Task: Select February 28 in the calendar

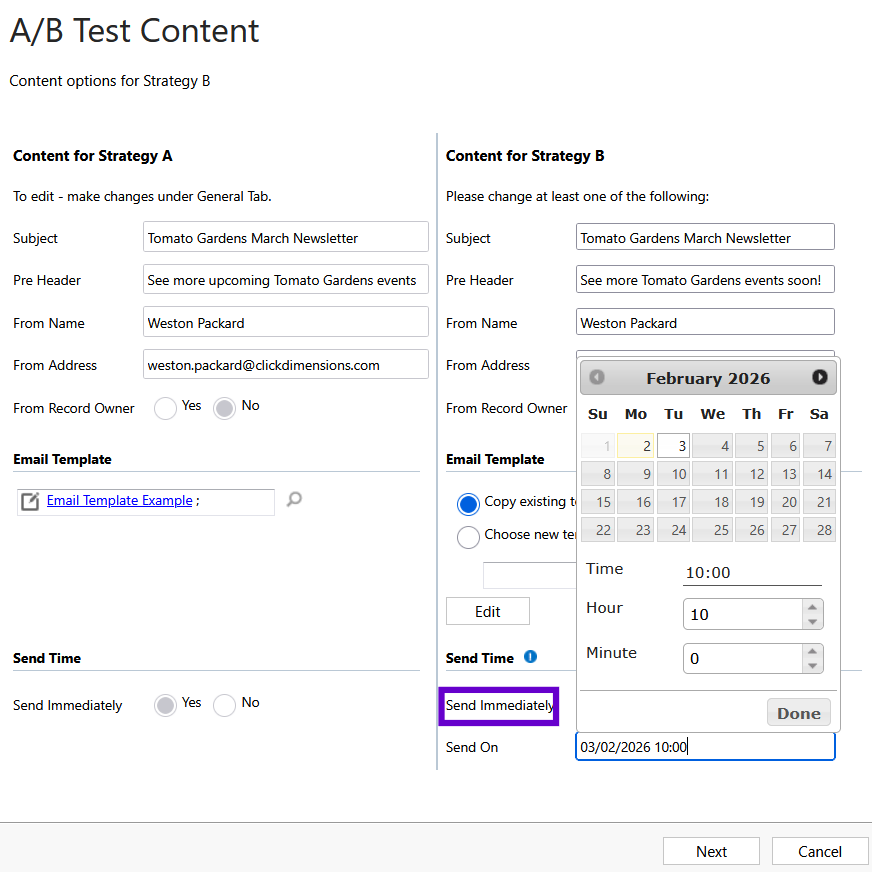Action: coord(819,529)
